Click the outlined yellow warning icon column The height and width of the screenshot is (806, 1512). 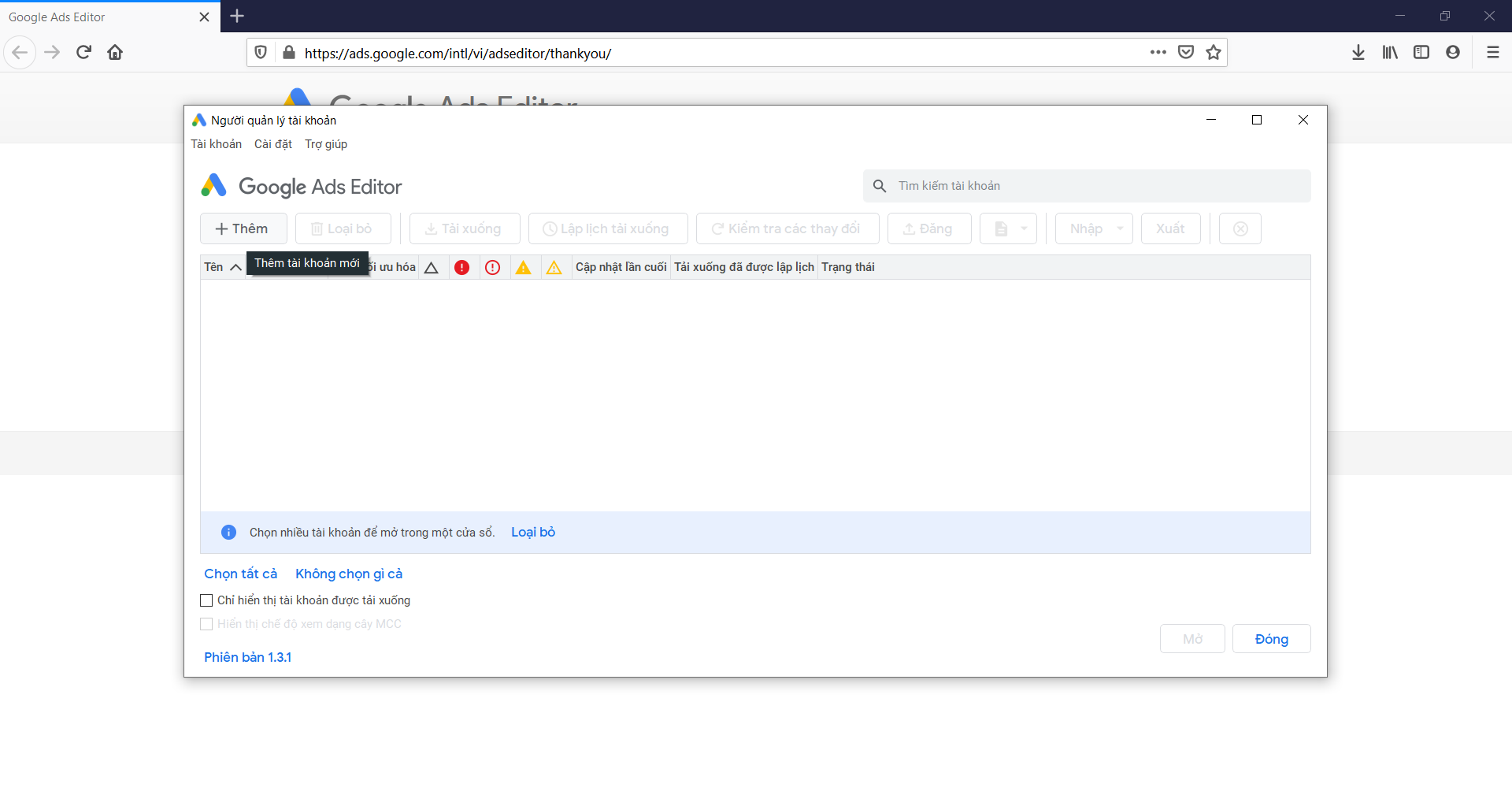tap(554, 268)
